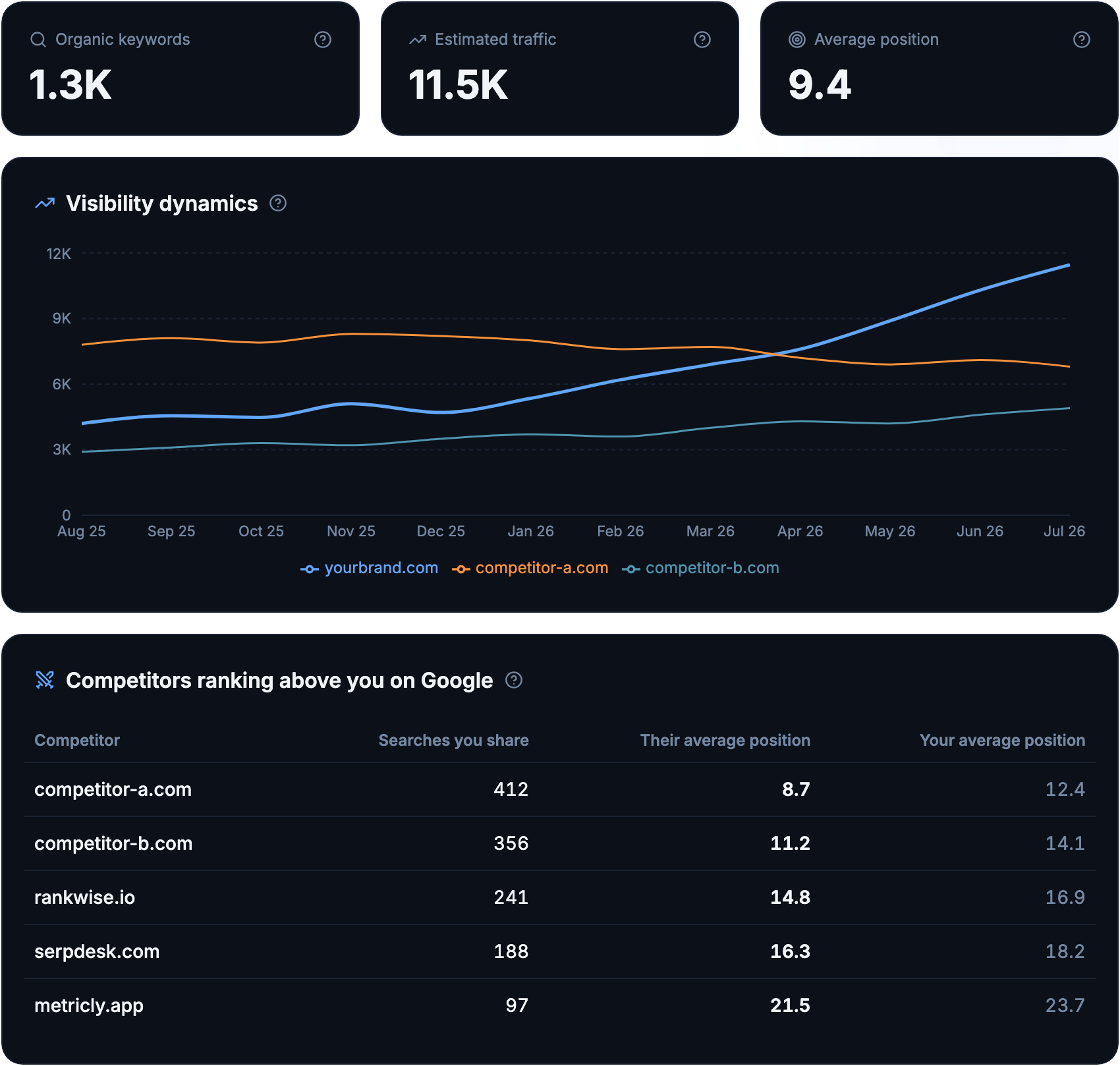
Task: Click the 8.7 average position cell
Action: 796,789
